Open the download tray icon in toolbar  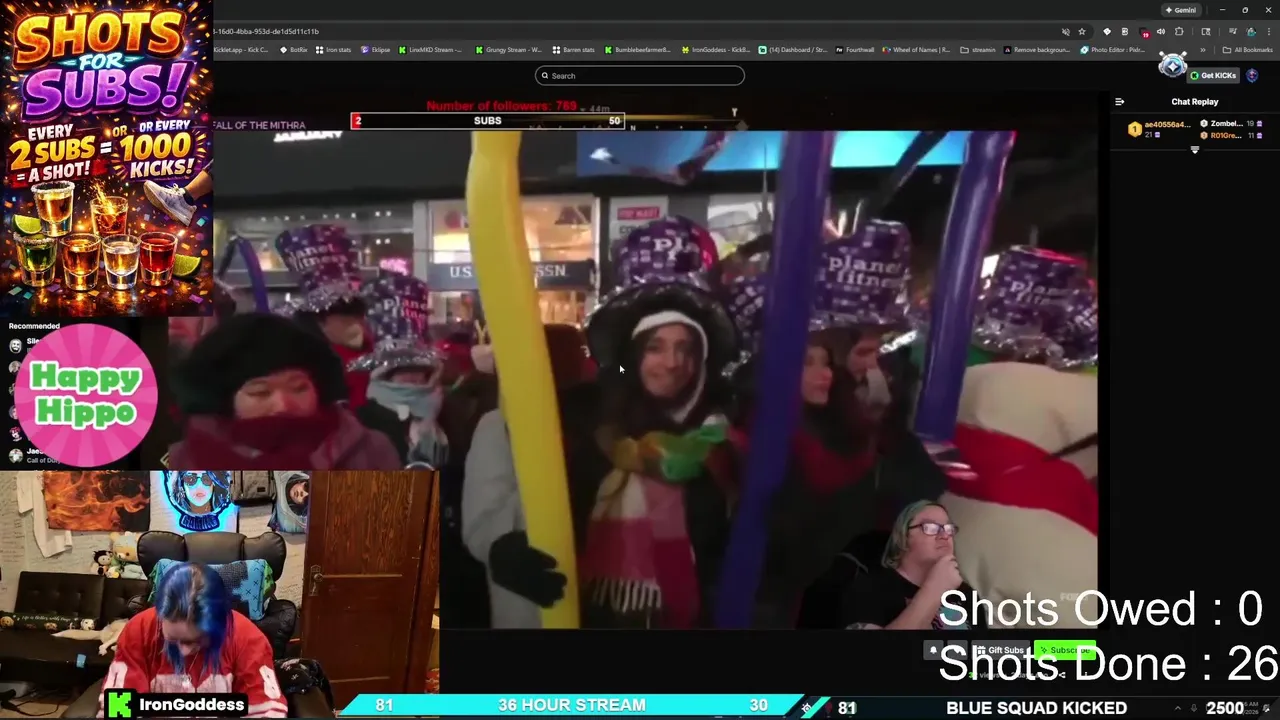coord(1232,32)
